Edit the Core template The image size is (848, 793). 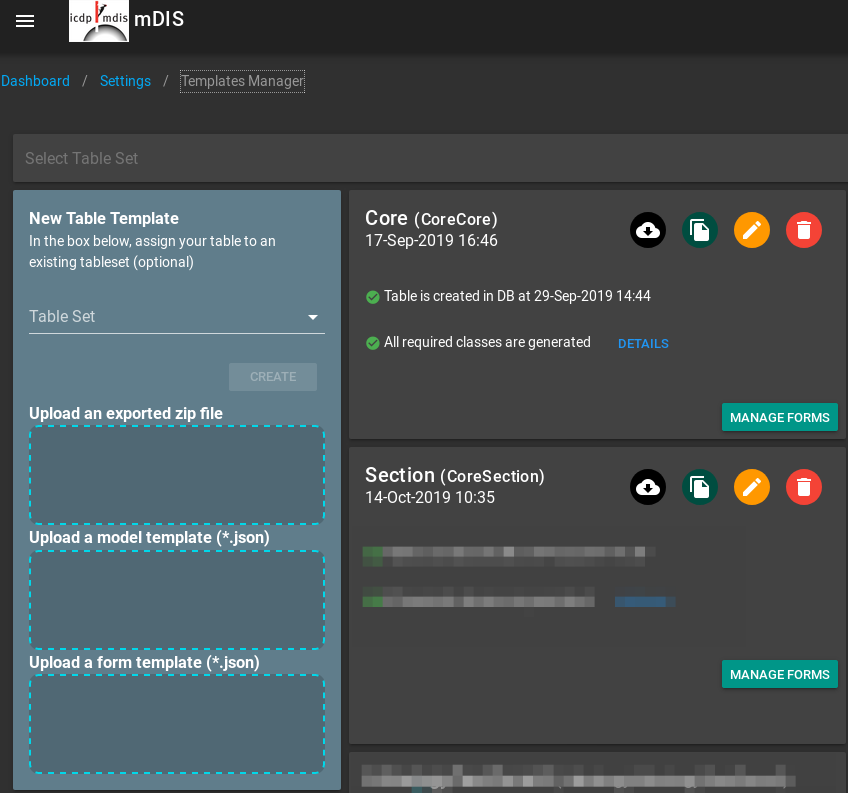752,231
